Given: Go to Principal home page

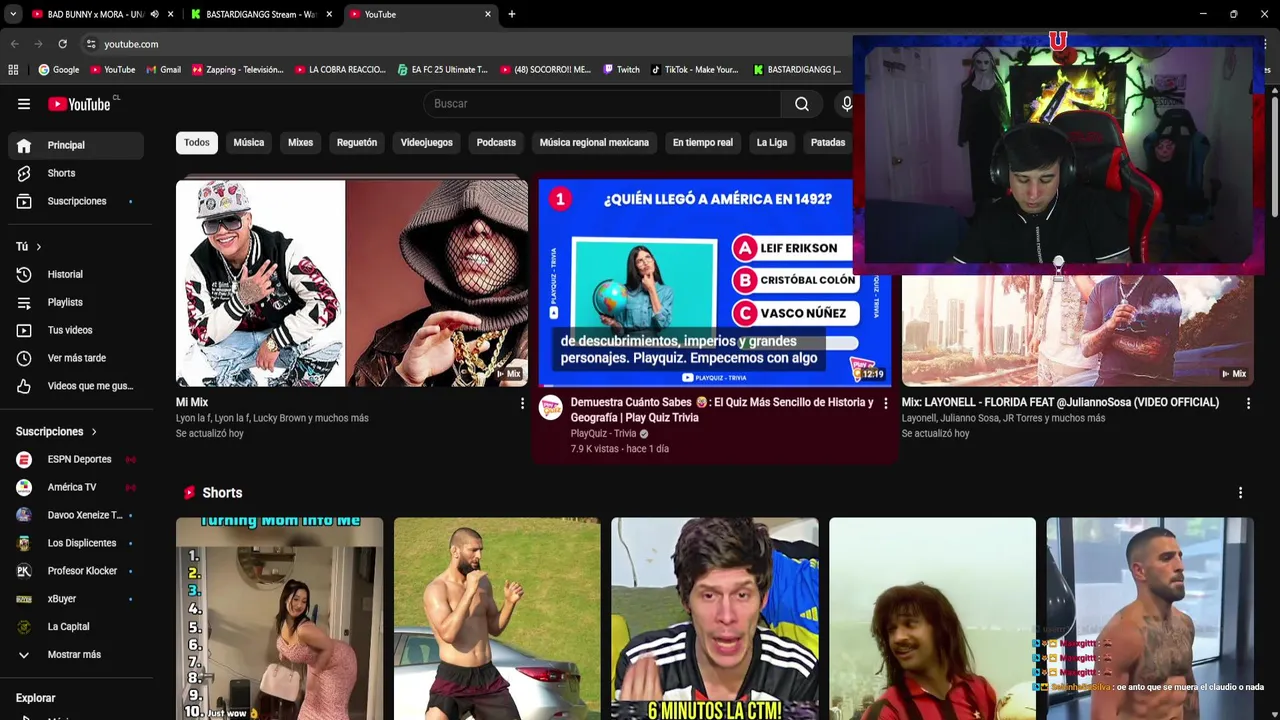Looking at the screenshot, I should coord(76,145).
